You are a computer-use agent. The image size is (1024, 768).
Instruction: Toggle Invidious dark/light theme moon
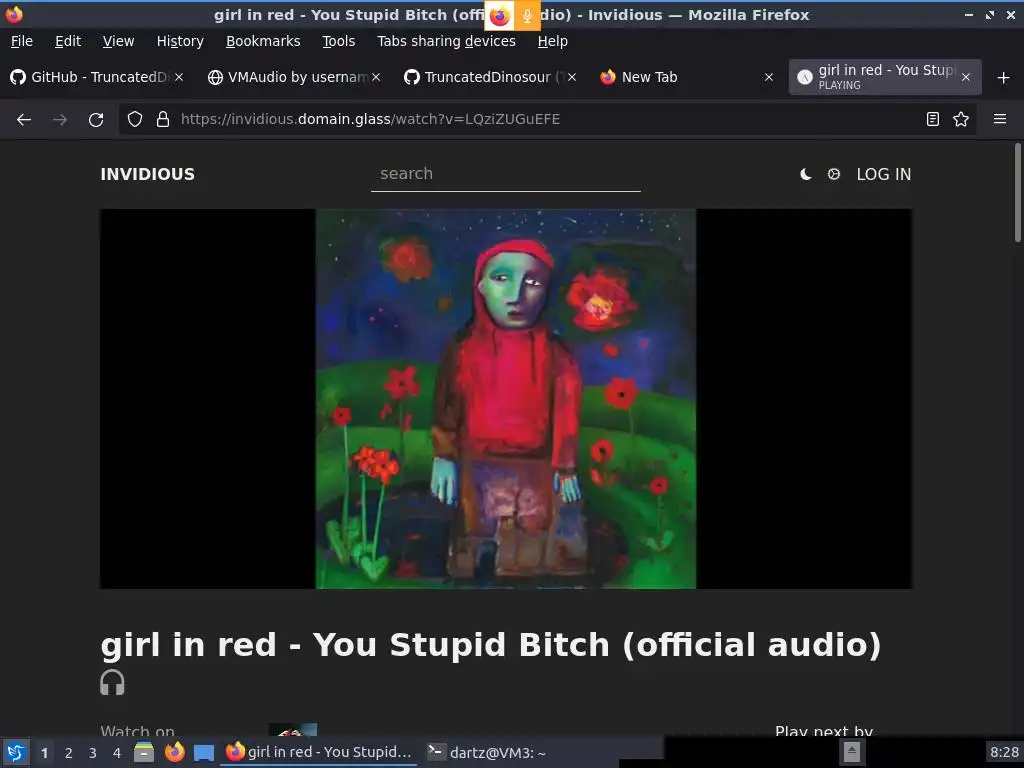click(806, 174)
